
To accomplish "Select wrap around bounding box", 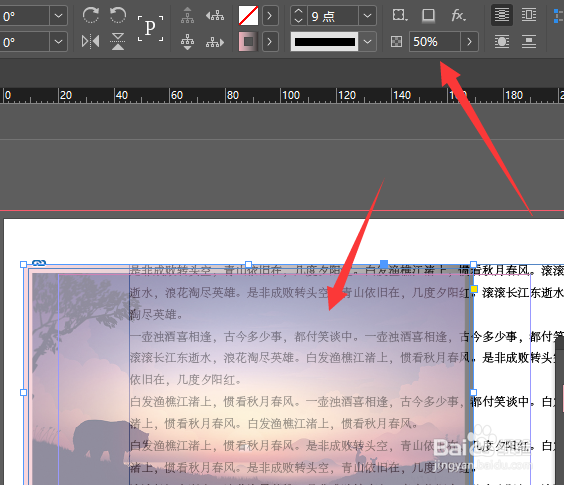I will 529,15.
